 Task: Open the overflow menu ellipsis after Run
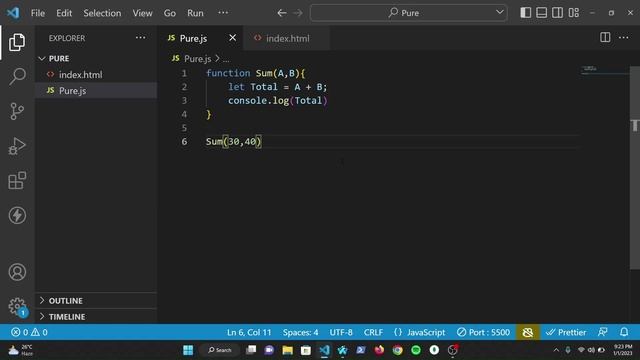point(223,13)
